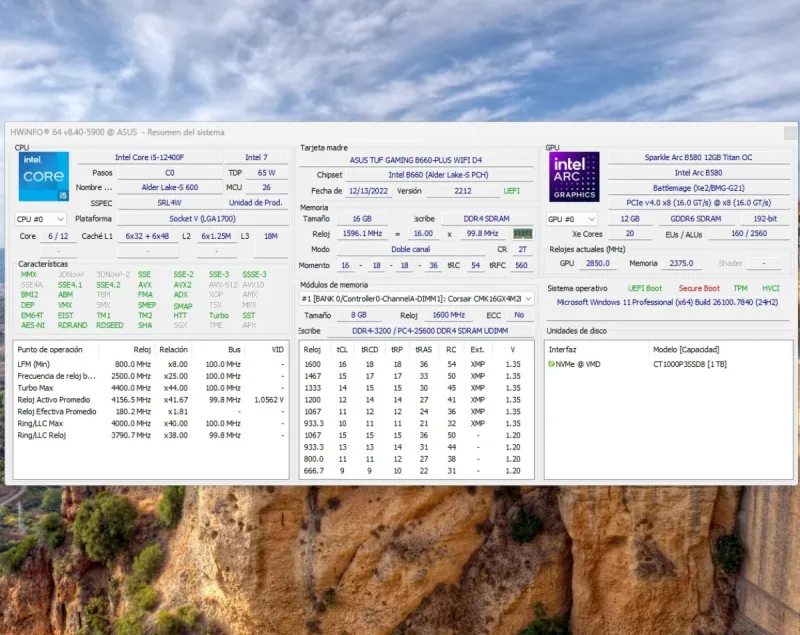This screenshot has width=800, height=635.
Task: Click the 16 GB memory size field
Action: pyautogui.click(x=362, y=218)
